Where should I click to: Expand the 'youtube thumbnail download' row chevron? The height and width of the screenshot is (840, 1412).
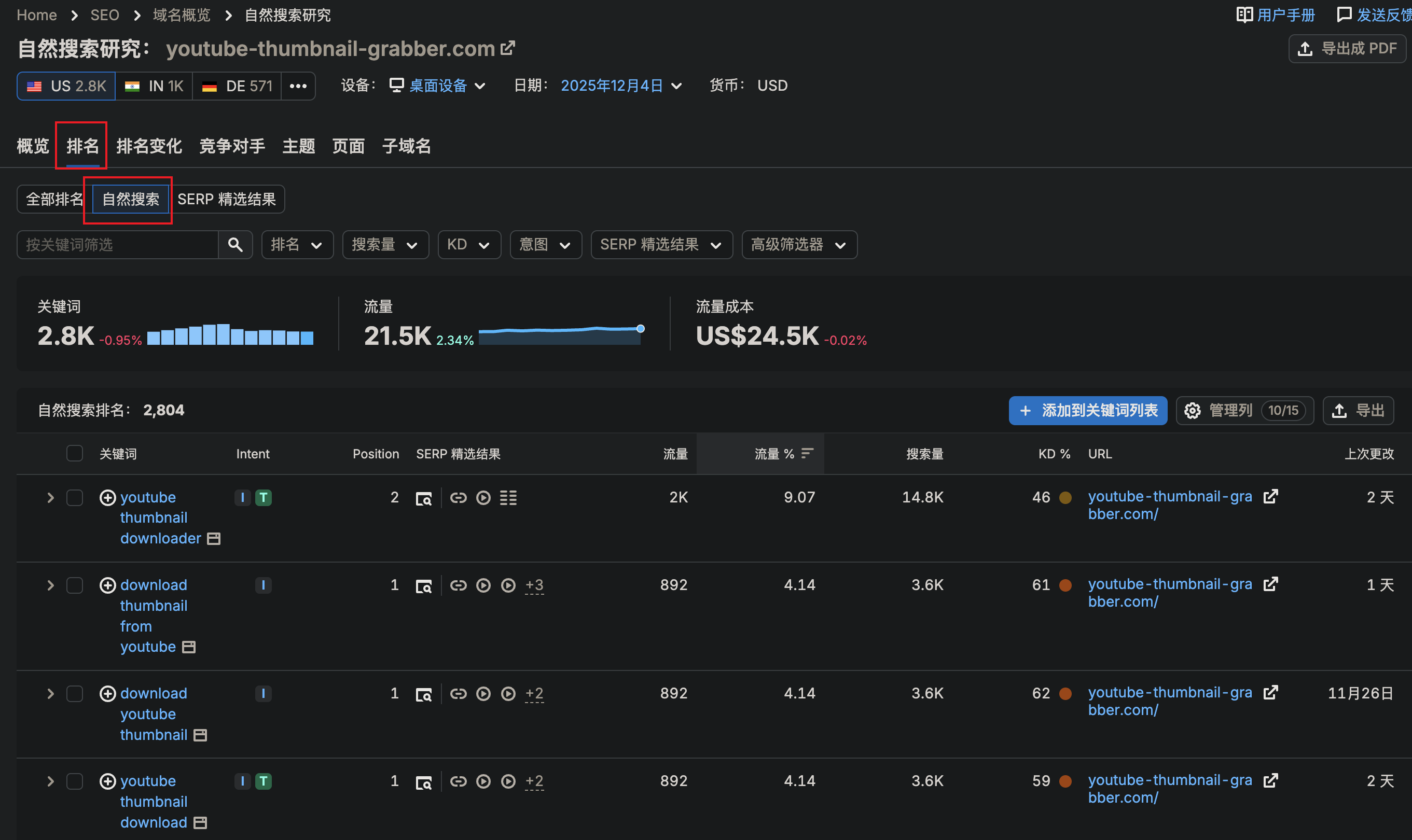pos(50,781)
